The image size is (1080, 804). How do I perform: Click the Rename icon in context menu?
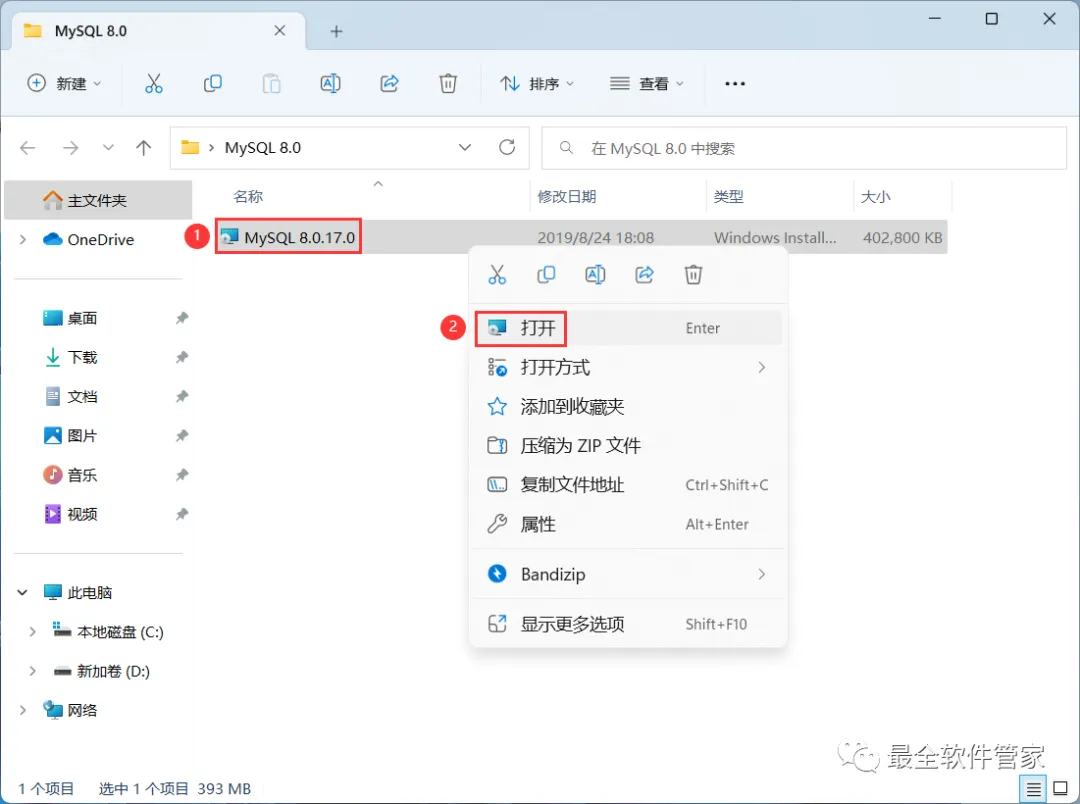tap(595, 274)
